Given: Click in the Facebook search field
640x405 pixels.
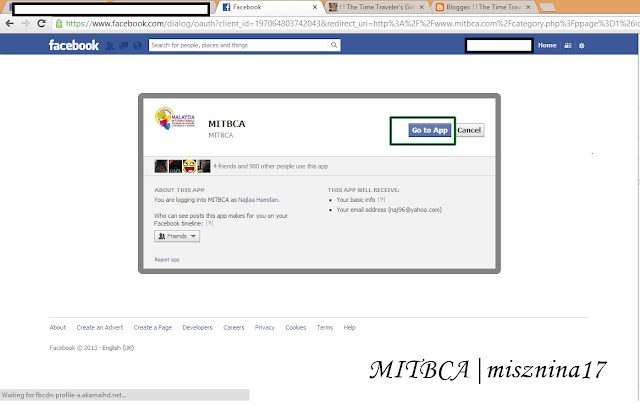Looking at the screenshot, I should (x=239, y=45).
